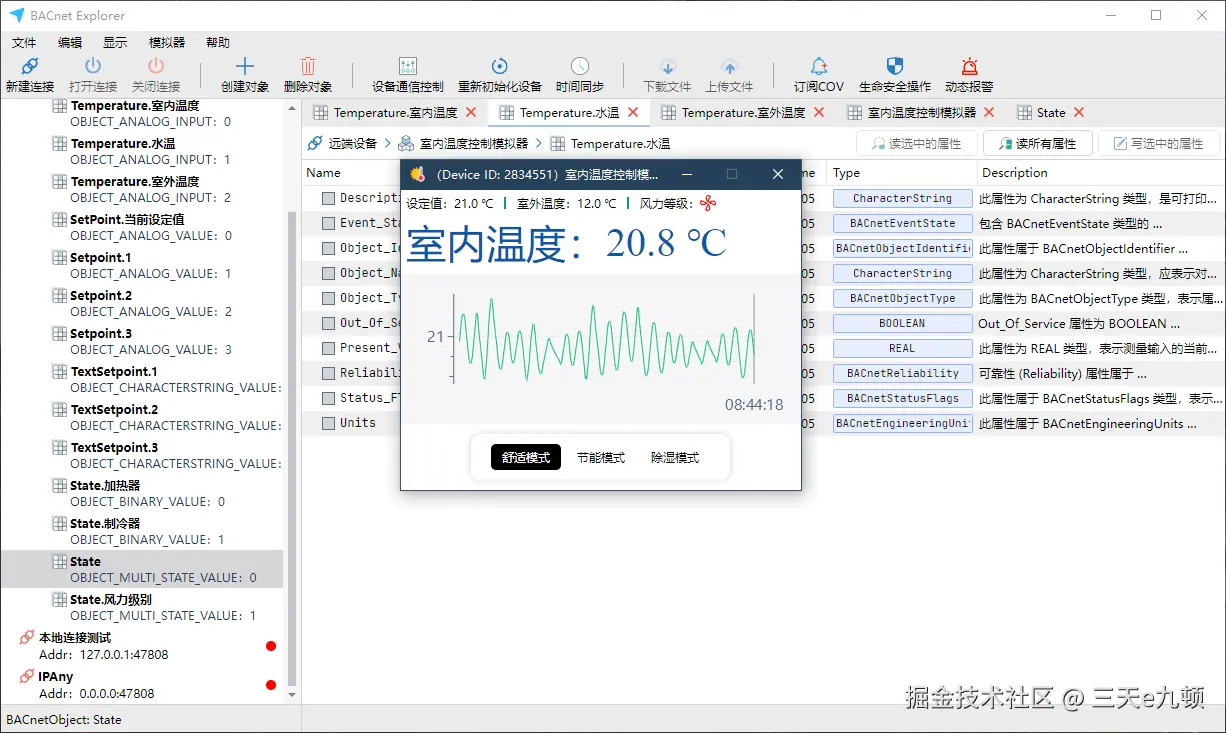Click the 生命安全操作 shield icon

coord(895,66)
